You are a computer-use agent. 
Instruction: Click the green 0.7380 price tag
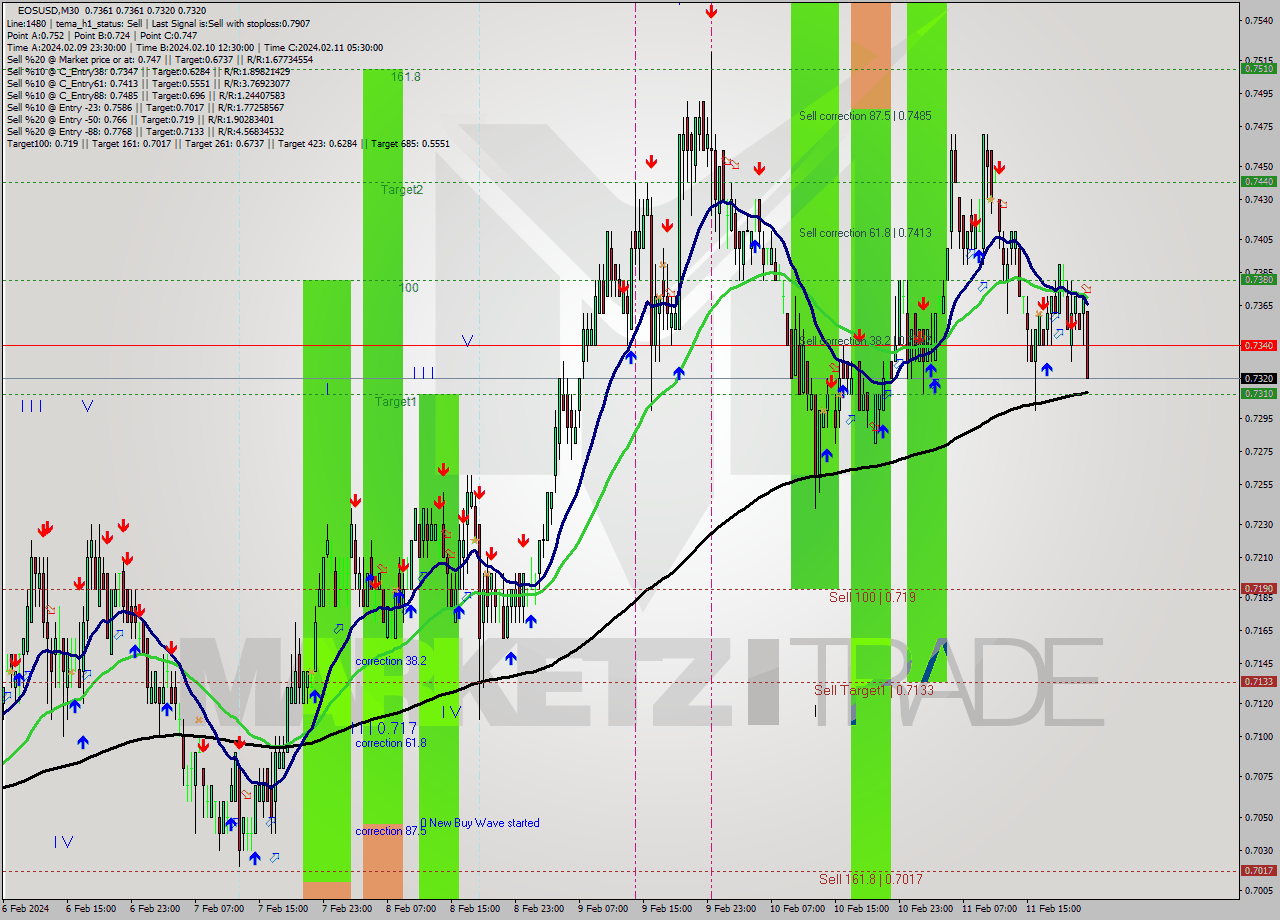(x=1258, y=279)
